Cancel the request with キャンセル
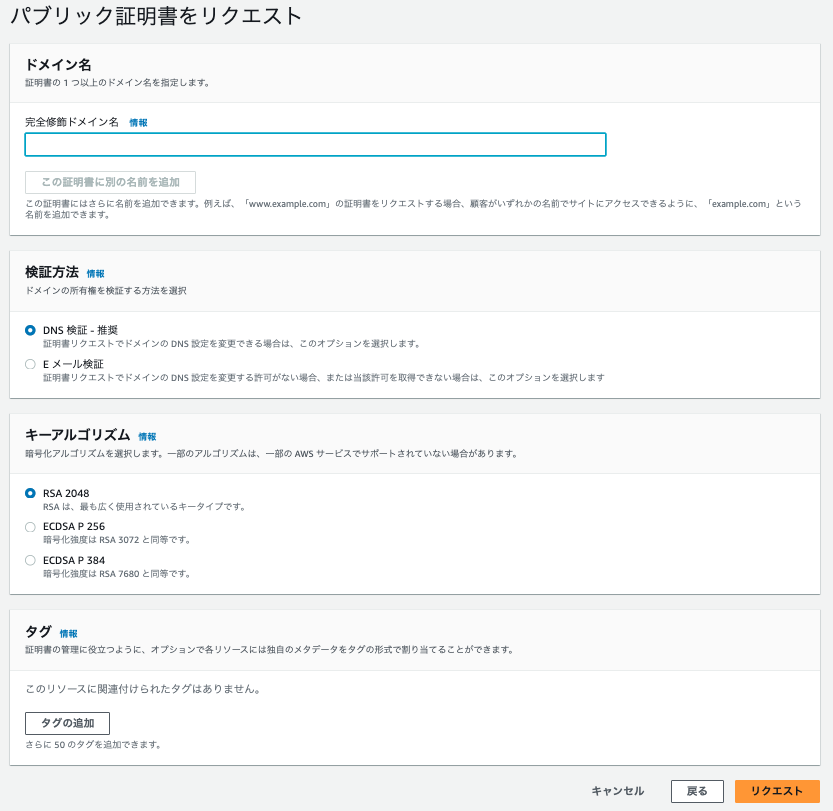 pyautogui.click(x=616, y=790)
